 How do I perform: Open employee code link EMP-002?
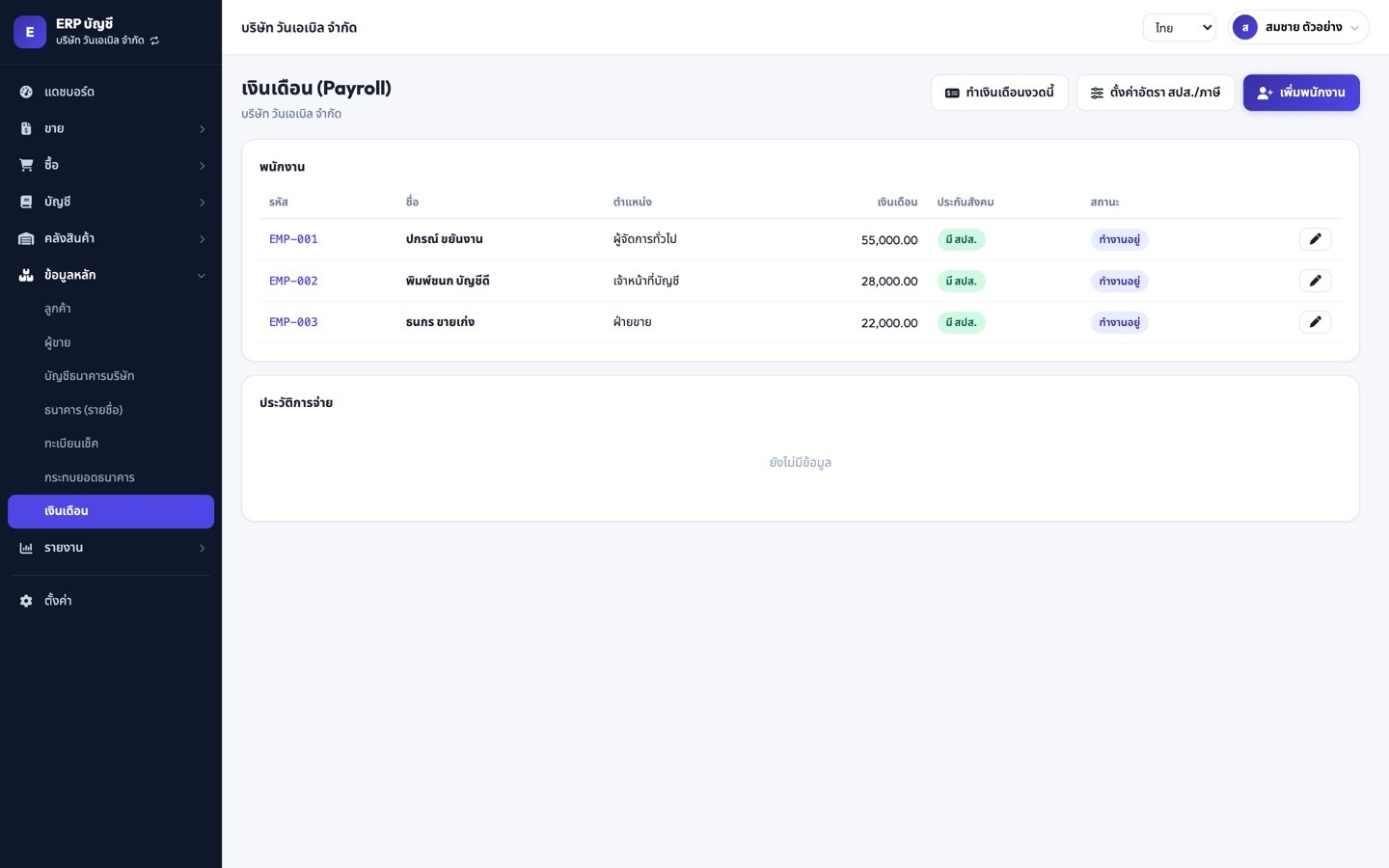(293, 281)
